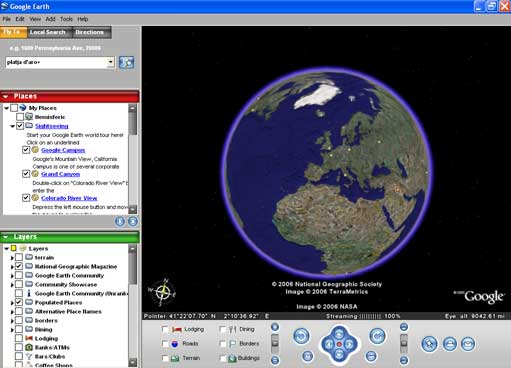The height and width of the screenshot is (368, 511).
Task: Enable the Borders checkbox in bottom panel
Action: (223, 343)
